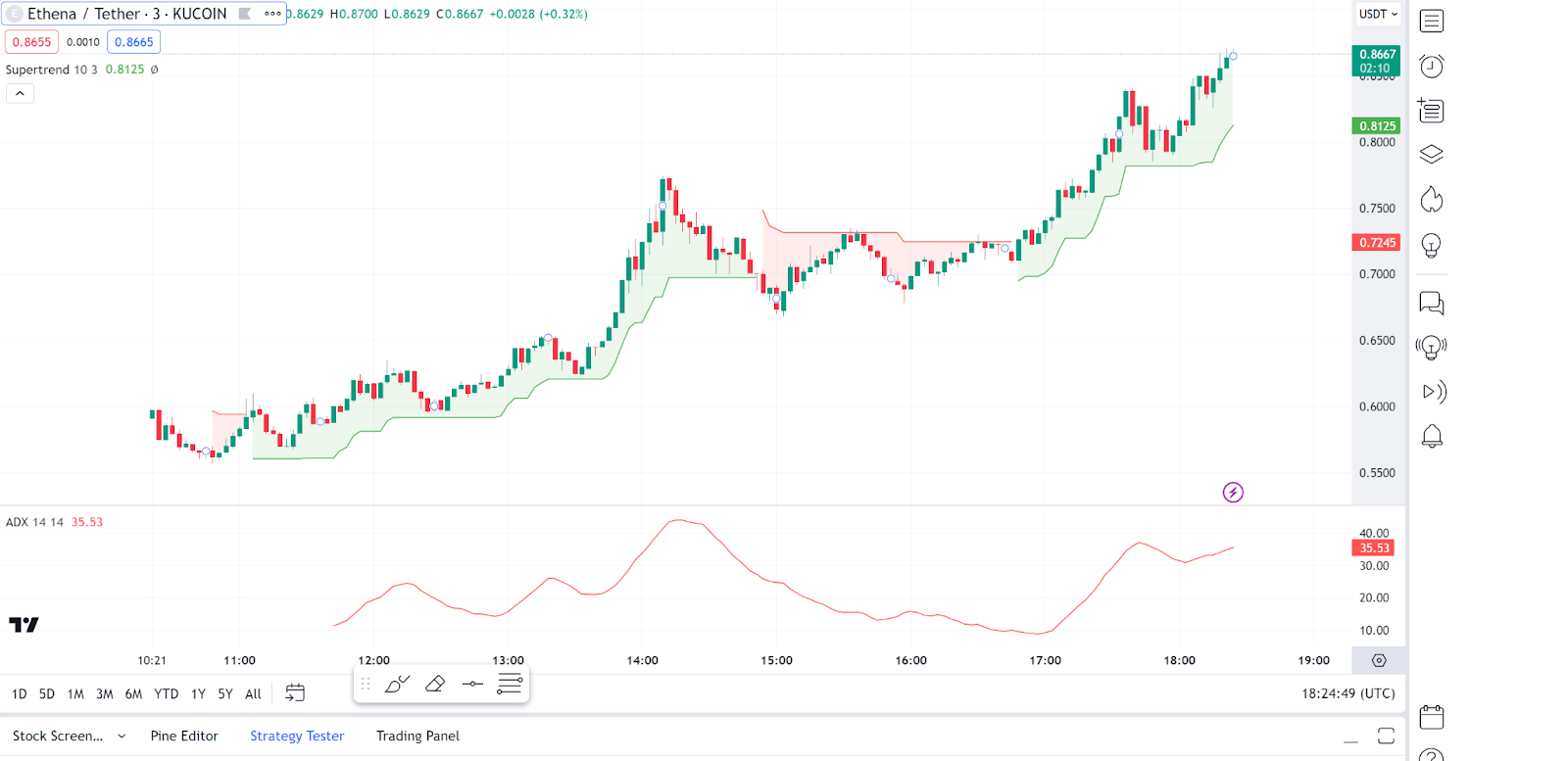
Task: Open the Pine Editor tab
Action: pyautogui.click(x=184, y=736)
